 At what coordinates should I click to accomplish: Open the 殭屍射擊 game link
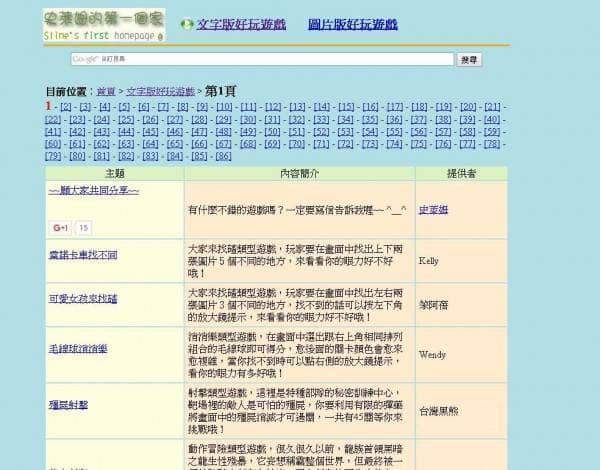68,405
